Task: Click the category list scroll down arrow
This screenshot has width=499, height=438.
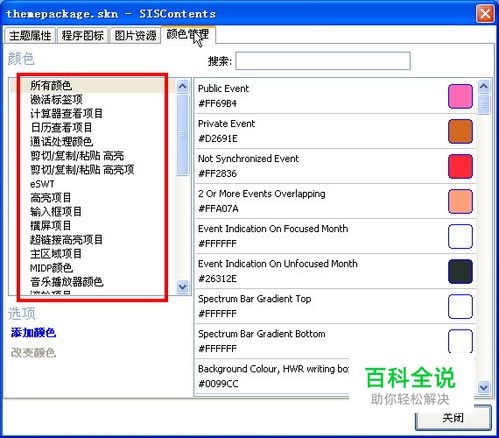Action: coord(182,287)
